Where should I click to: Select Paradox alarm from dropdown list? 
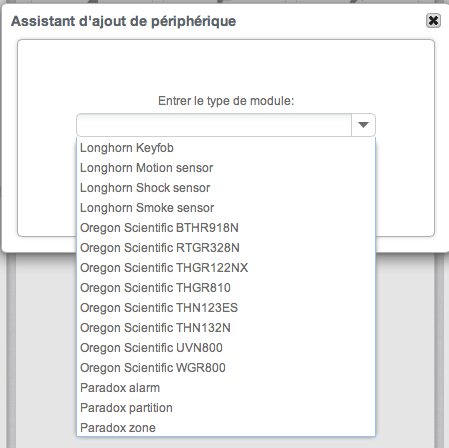point(226,388)
